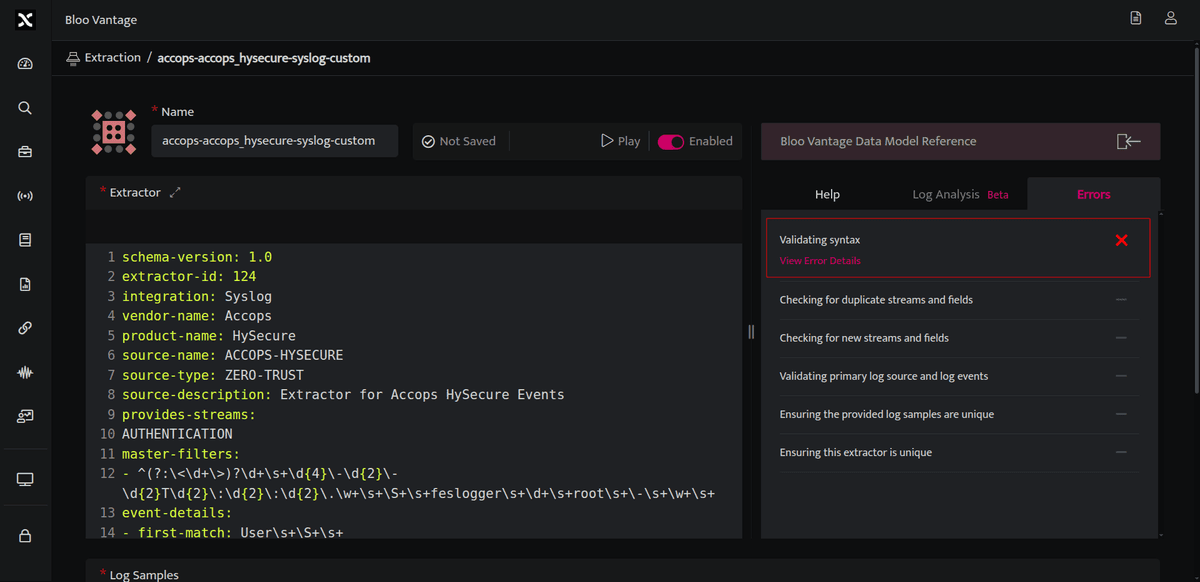The width and height of the screenshot is (1200, 582).
Task: Select the broadcast signal icon in sidebar
Action: coord(26,196)
